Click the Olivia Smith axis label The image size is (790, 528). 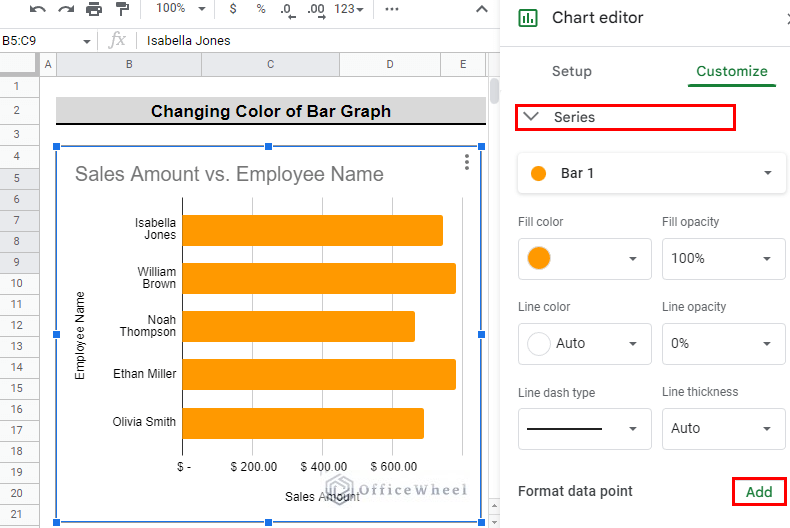(x=144, y=422)
